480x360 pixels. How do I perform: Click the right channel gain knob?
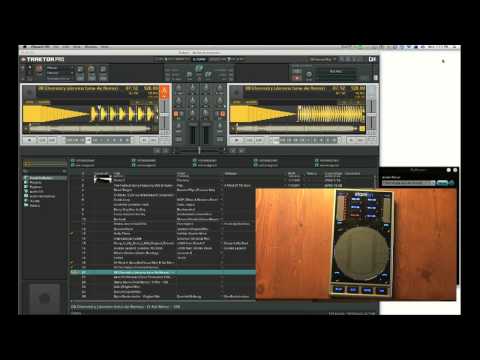[220, 88]
